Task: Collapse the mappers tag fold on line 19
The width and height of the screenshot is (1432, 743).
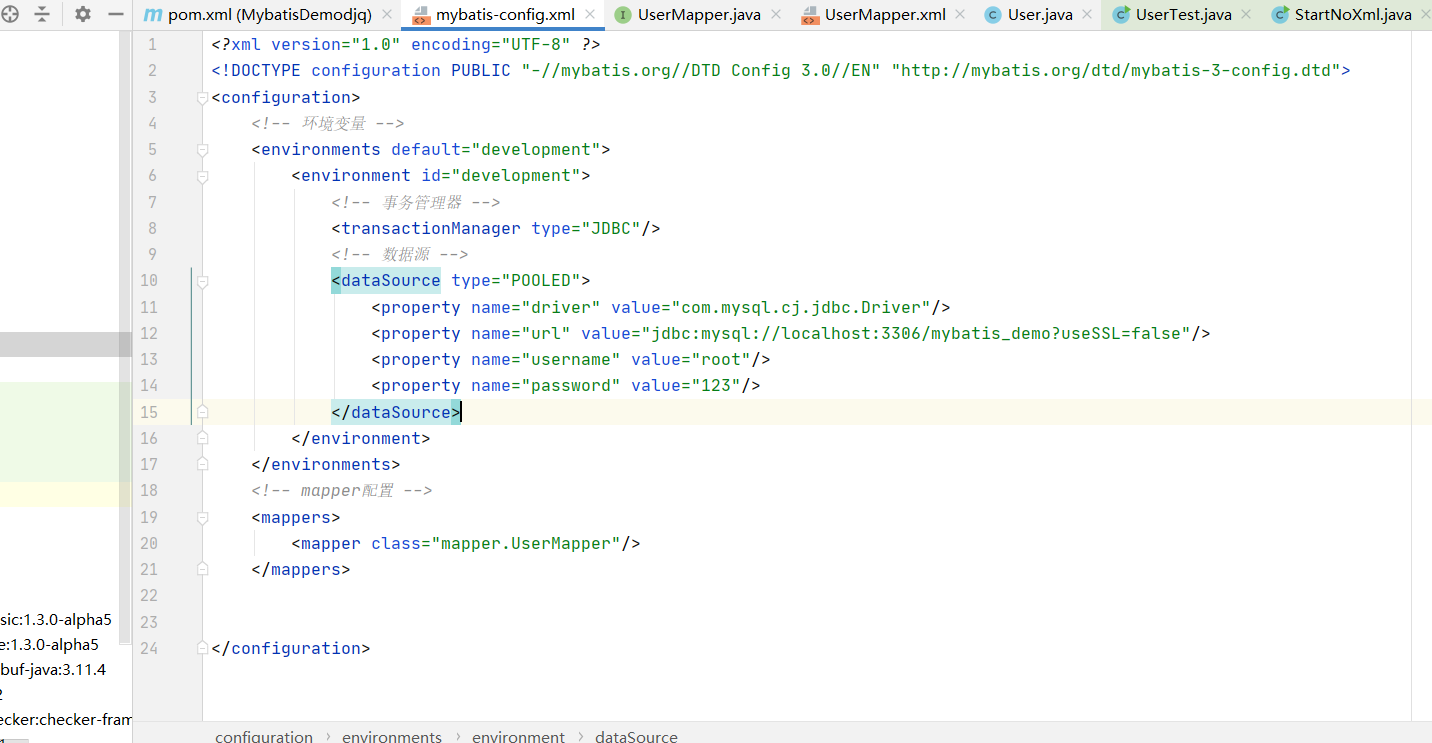Action: pos(202,517)
